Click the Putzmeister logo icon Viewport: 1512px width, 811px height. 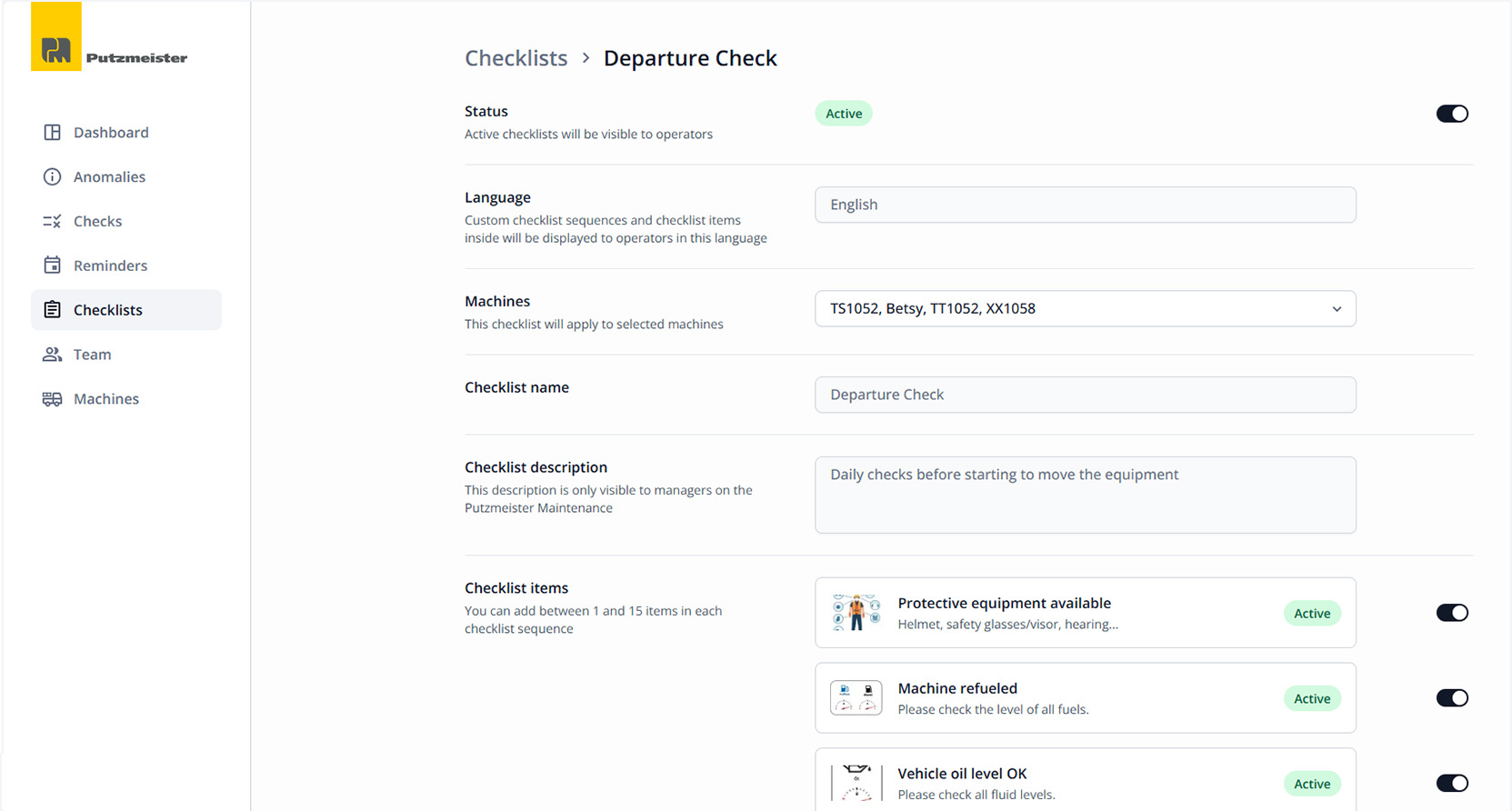(56, 37)
